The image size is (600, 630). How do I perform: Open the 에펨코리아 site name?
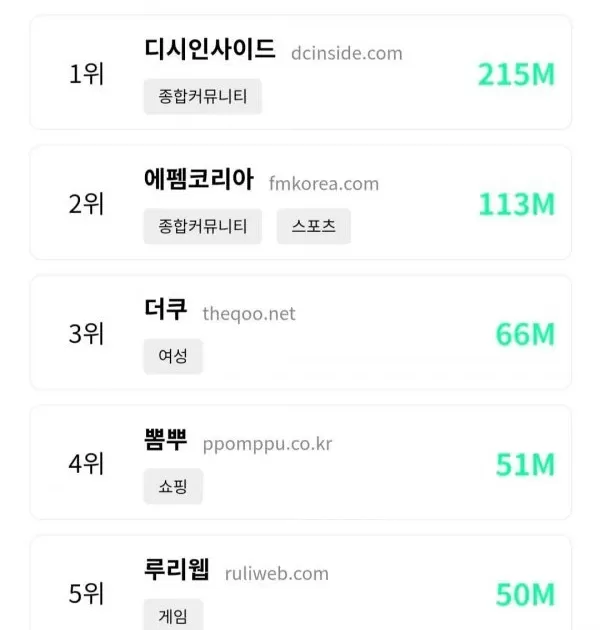point(199,179)
